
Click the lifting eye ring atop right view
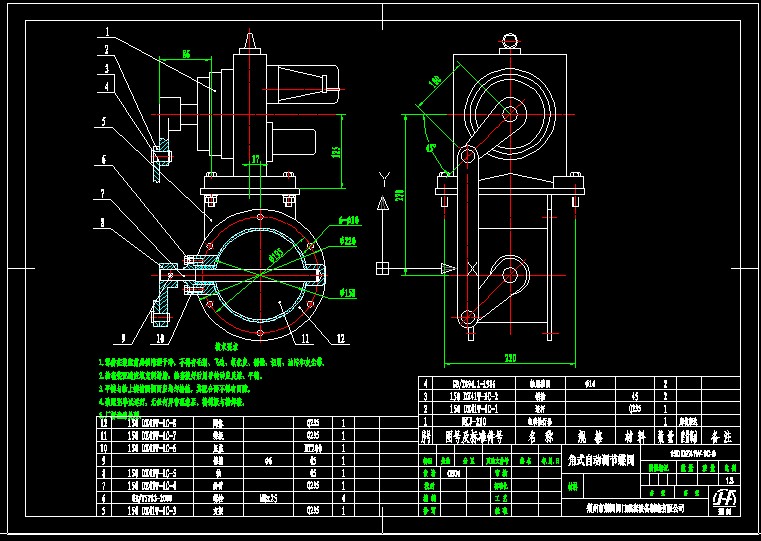[511, 41]
